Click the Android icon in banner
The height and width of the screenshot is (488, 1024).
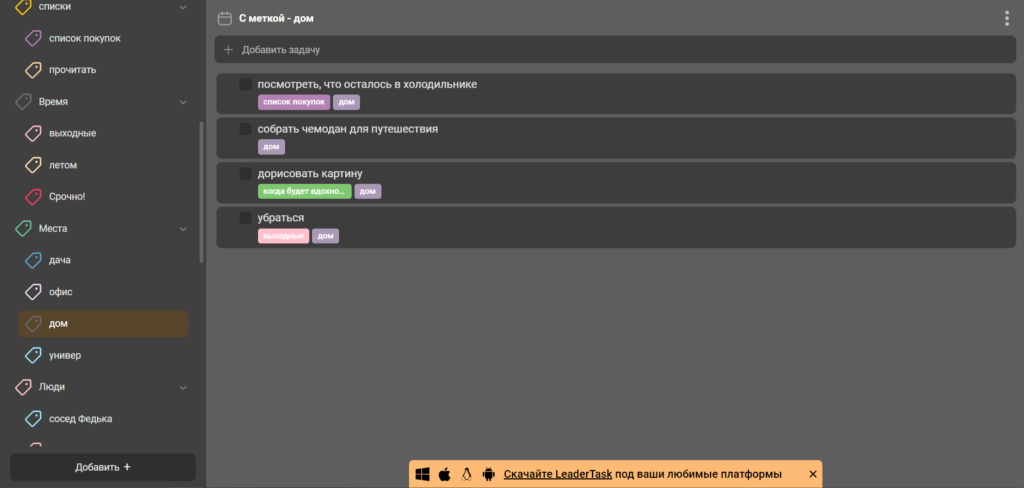pos(488,474)
